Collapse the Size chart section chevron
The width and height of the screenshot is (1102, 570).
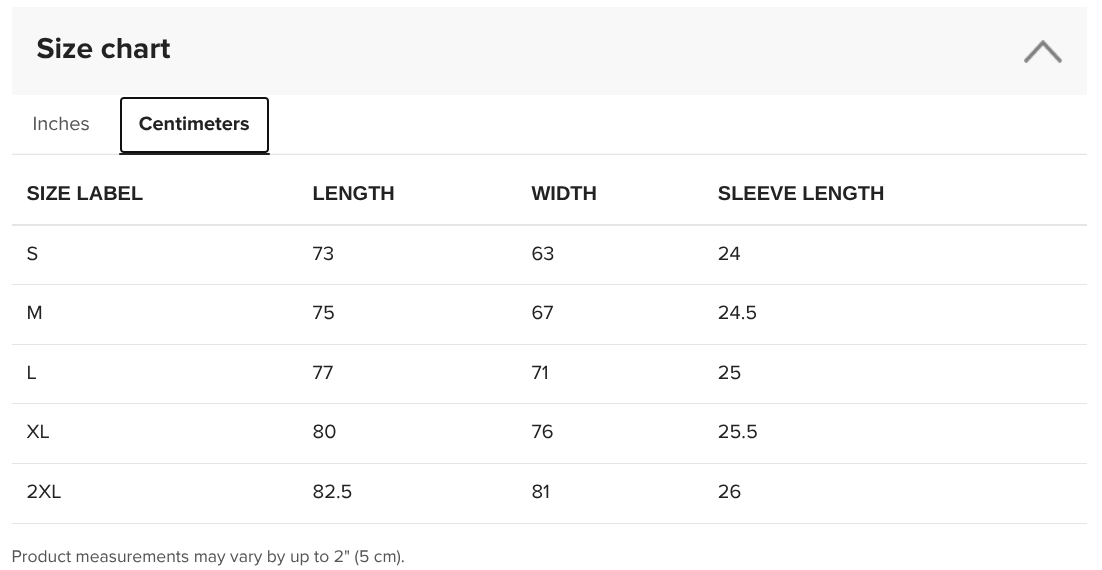click(1042, 51)
